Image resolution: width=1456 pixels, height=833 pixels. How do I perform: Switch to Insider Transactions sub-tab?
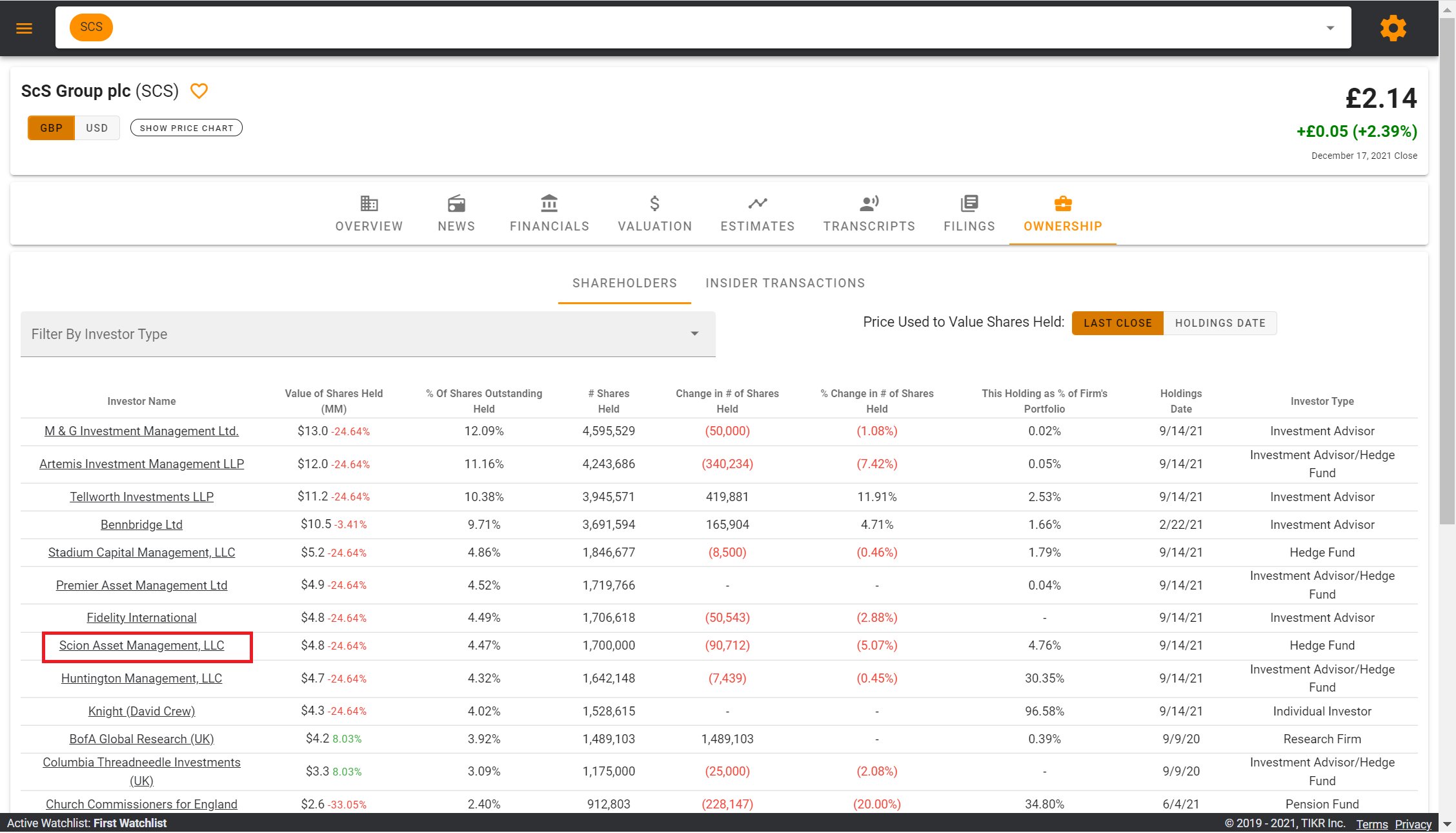click(x=785, y=283)
